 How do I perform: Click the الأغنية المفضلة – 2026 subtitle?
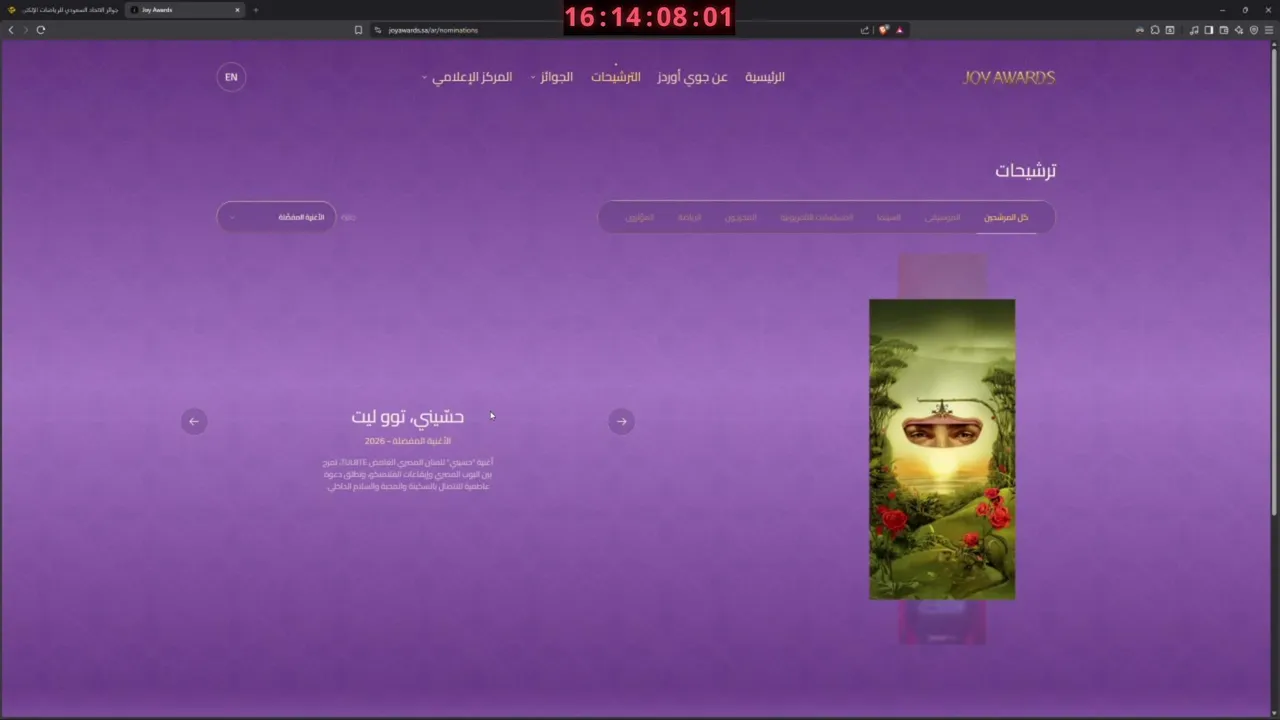pyautogui.click(x=408, y=441)
